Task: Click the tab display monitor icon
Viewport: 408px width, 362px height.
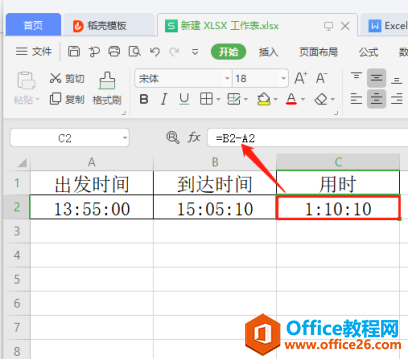Action: (x=328, y=26)
